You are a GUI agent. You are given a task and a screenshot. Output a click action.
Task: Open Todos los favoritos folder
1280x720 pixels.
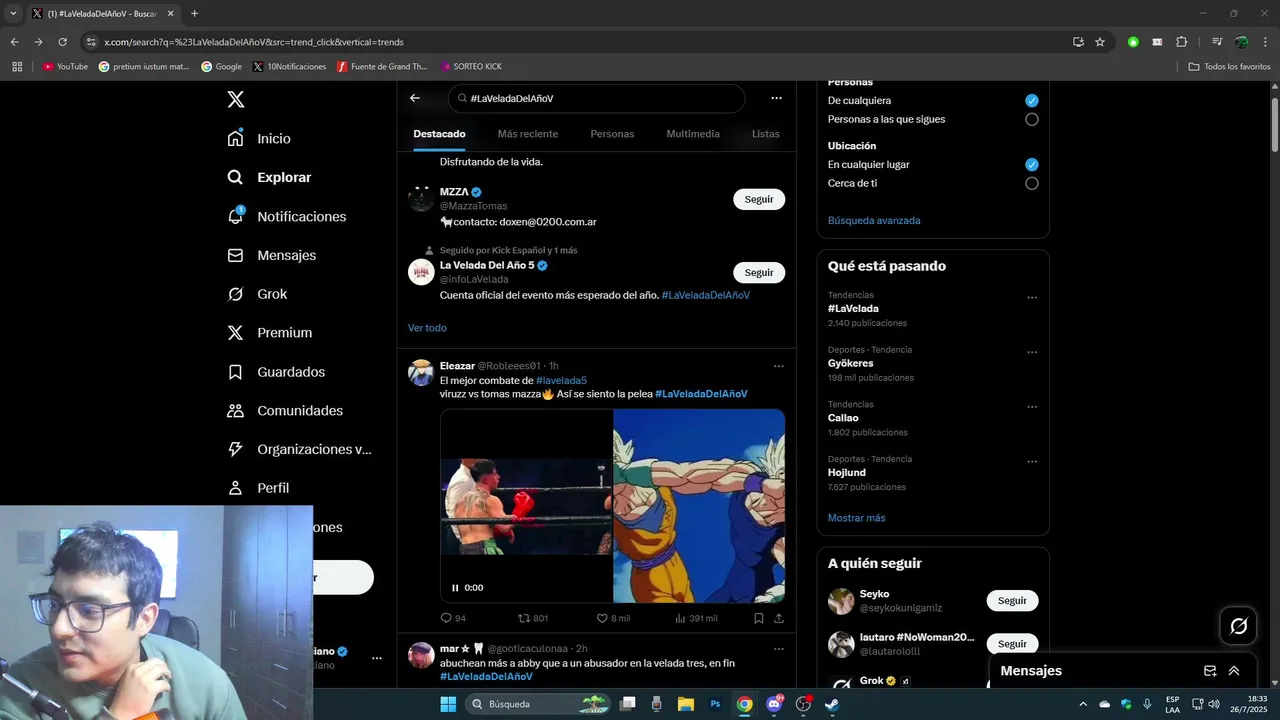point(1229,67)
